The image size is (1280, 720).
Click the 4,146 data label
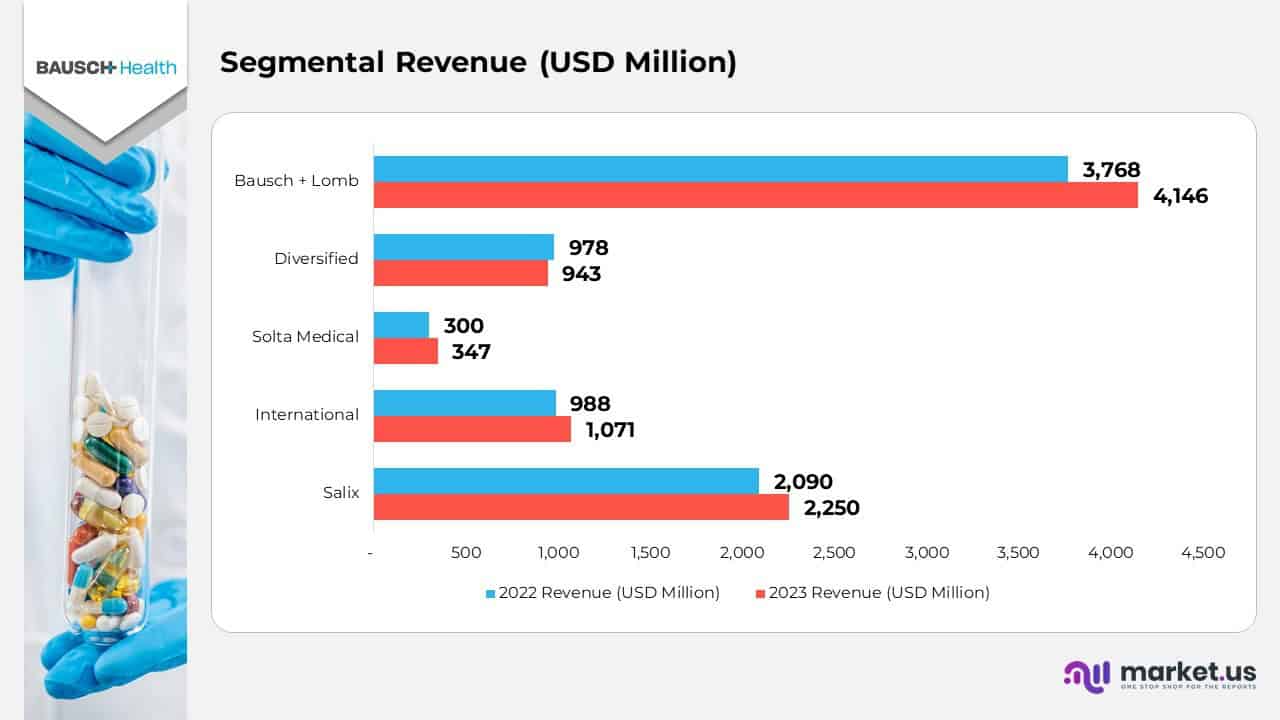(1180, 196)
